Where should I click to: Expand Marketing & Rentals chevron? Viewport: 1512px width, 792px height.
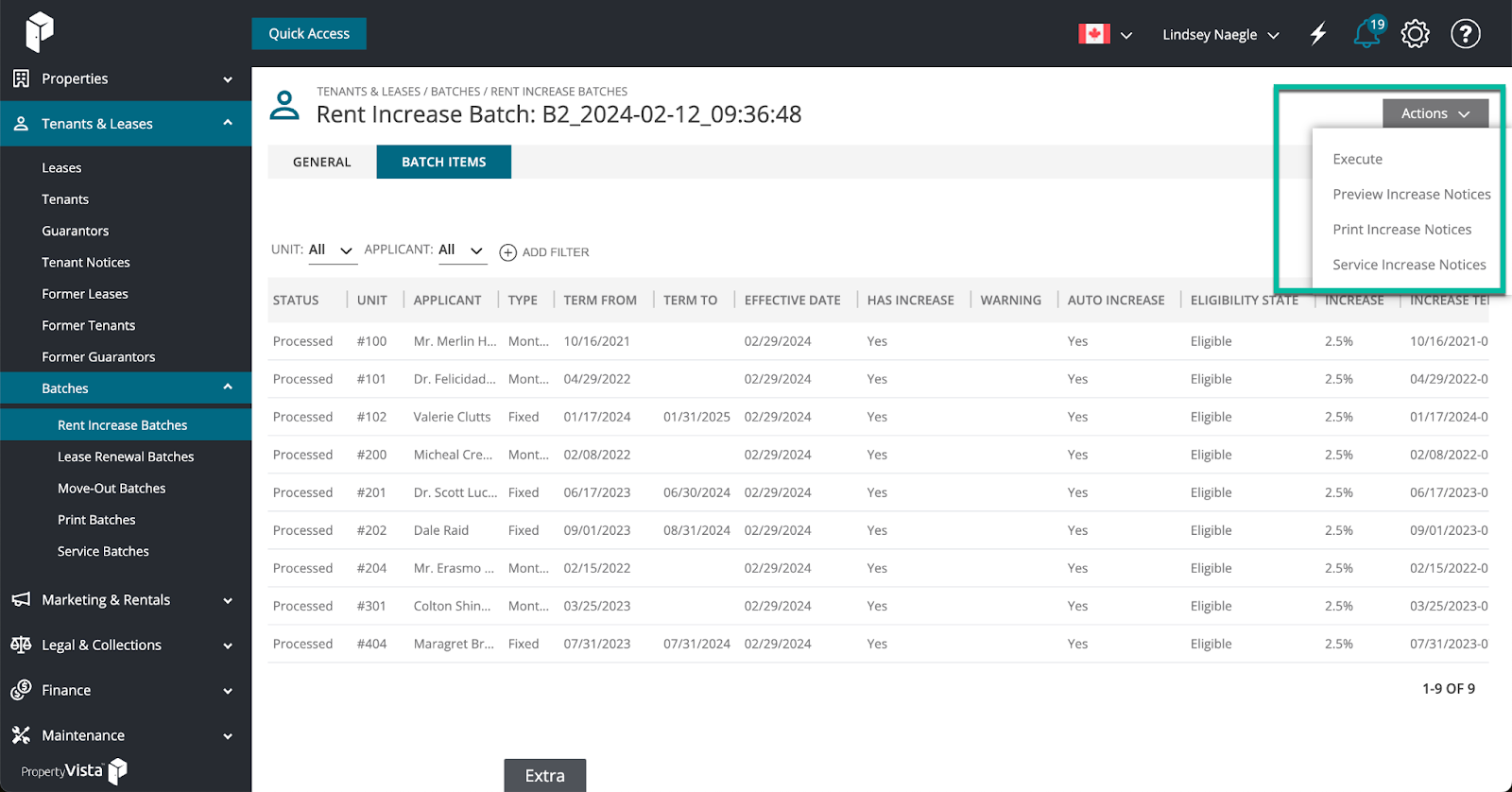tap(228, 601)
